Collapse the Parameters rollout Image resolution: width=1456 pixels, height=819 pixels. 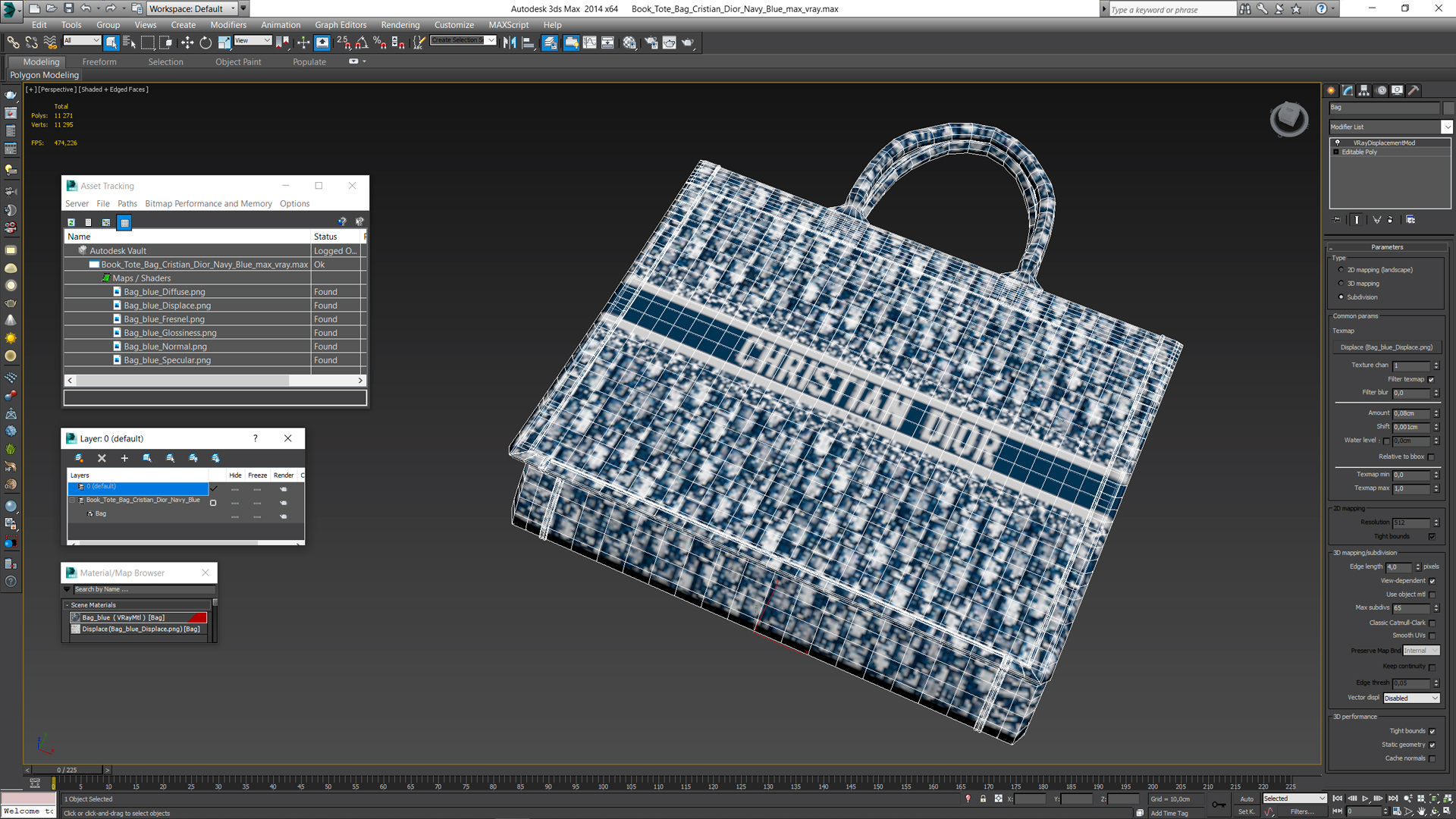point(1387,247)
